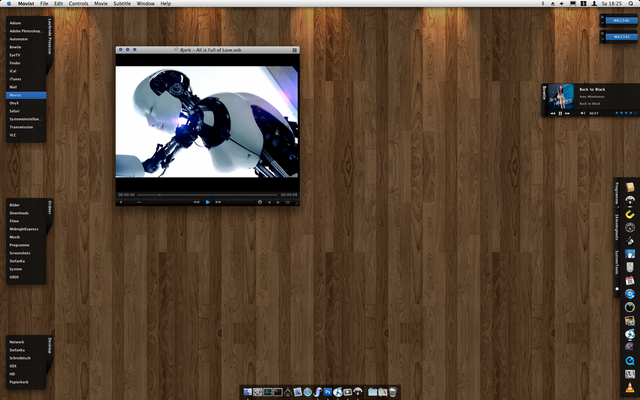Open the Window menu
The image size is (640, 400).
coord(146,3)
